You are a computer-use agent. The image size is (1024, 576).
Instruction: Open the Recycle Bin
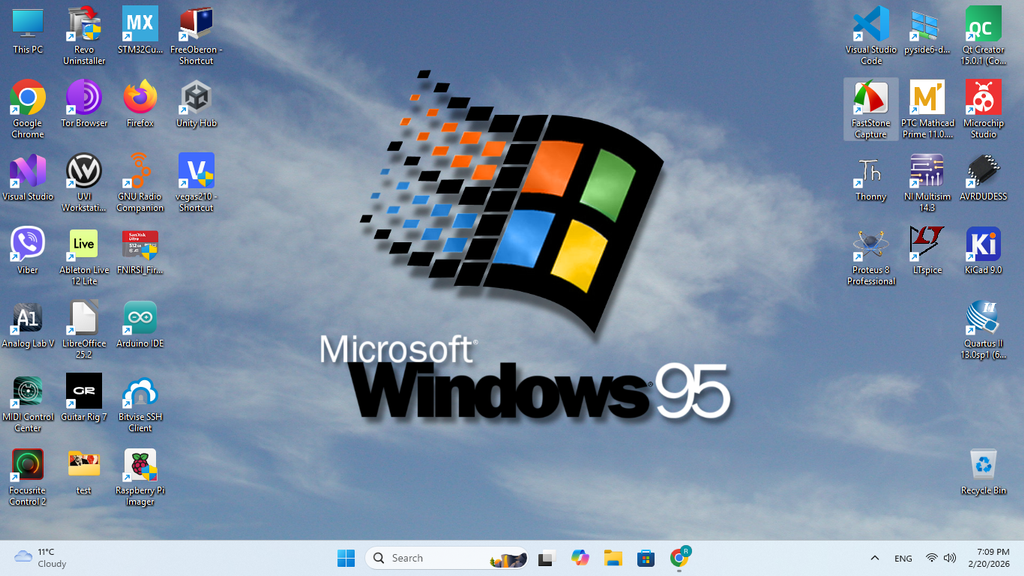click(983, 465)
